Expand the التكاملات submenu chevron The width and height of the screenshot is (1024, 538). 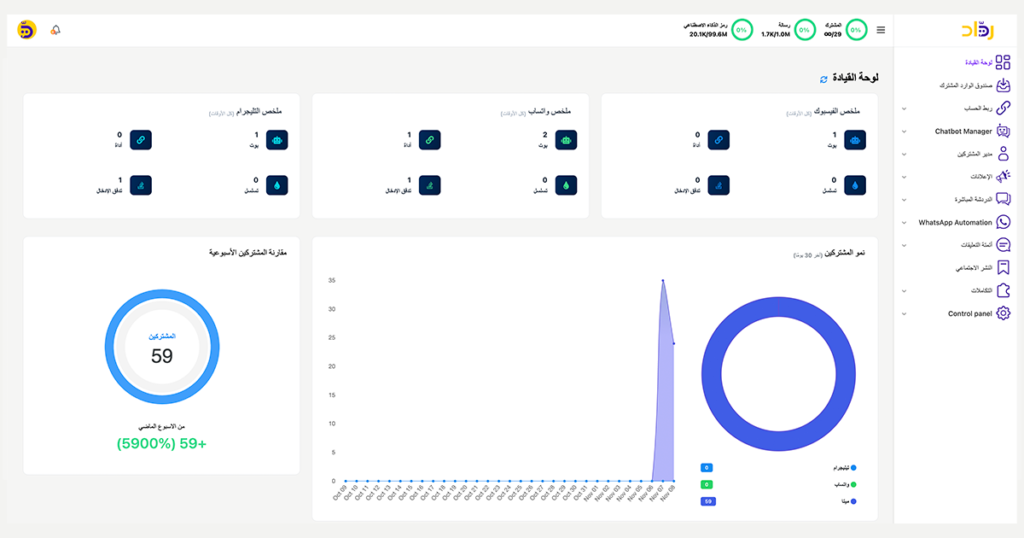(x=904, y=291)
